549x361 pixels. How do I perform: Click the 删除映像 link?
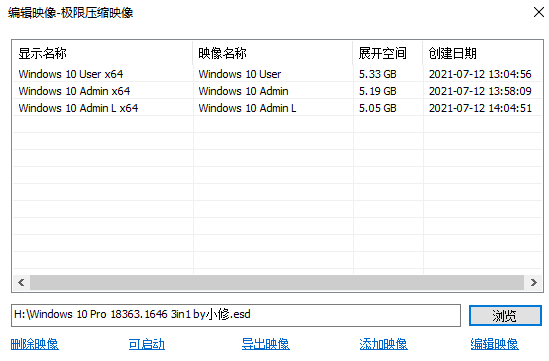click(34, 344)
